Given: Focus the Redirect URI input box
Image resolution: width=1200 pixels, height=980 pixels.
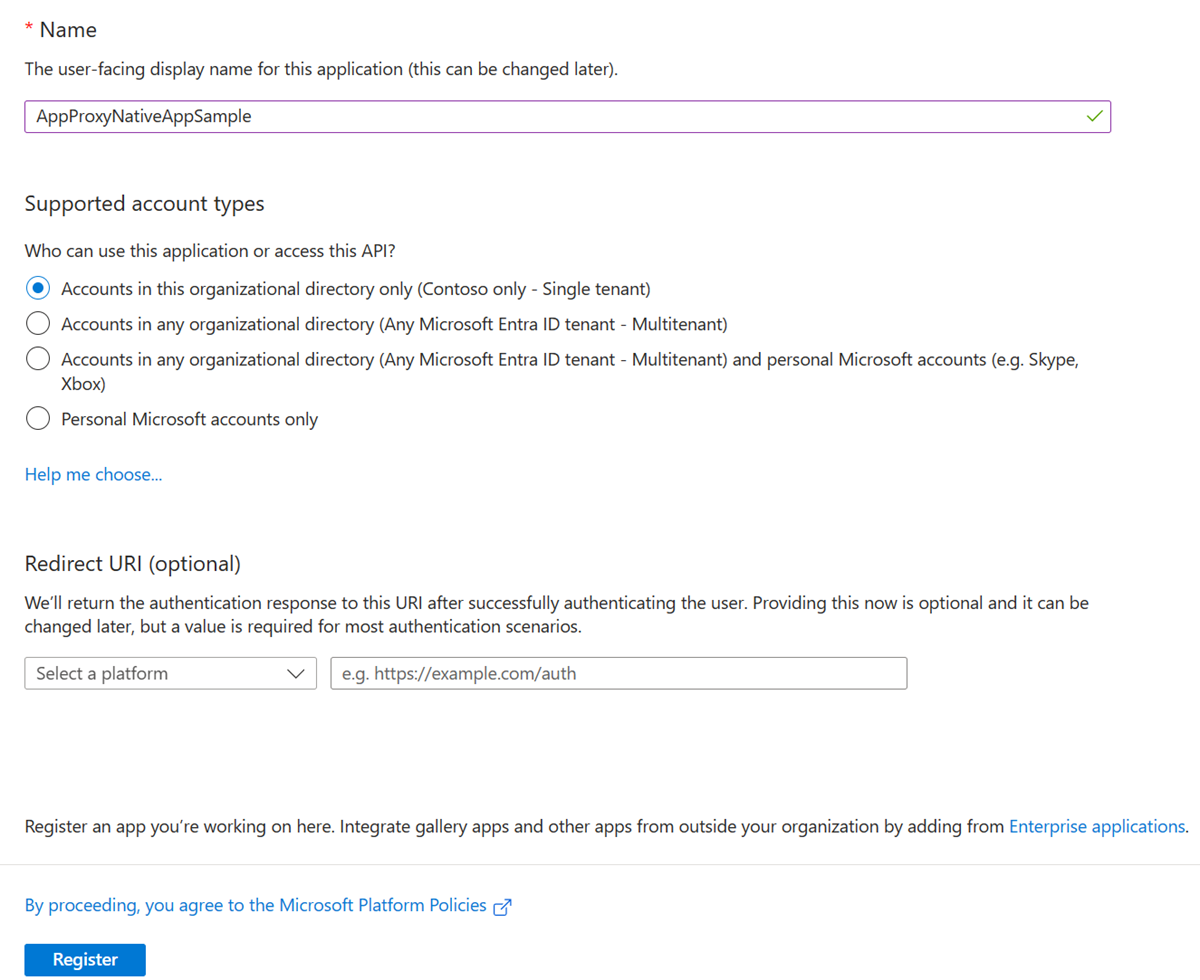Looking at the screenshot, I should (618, 673).
